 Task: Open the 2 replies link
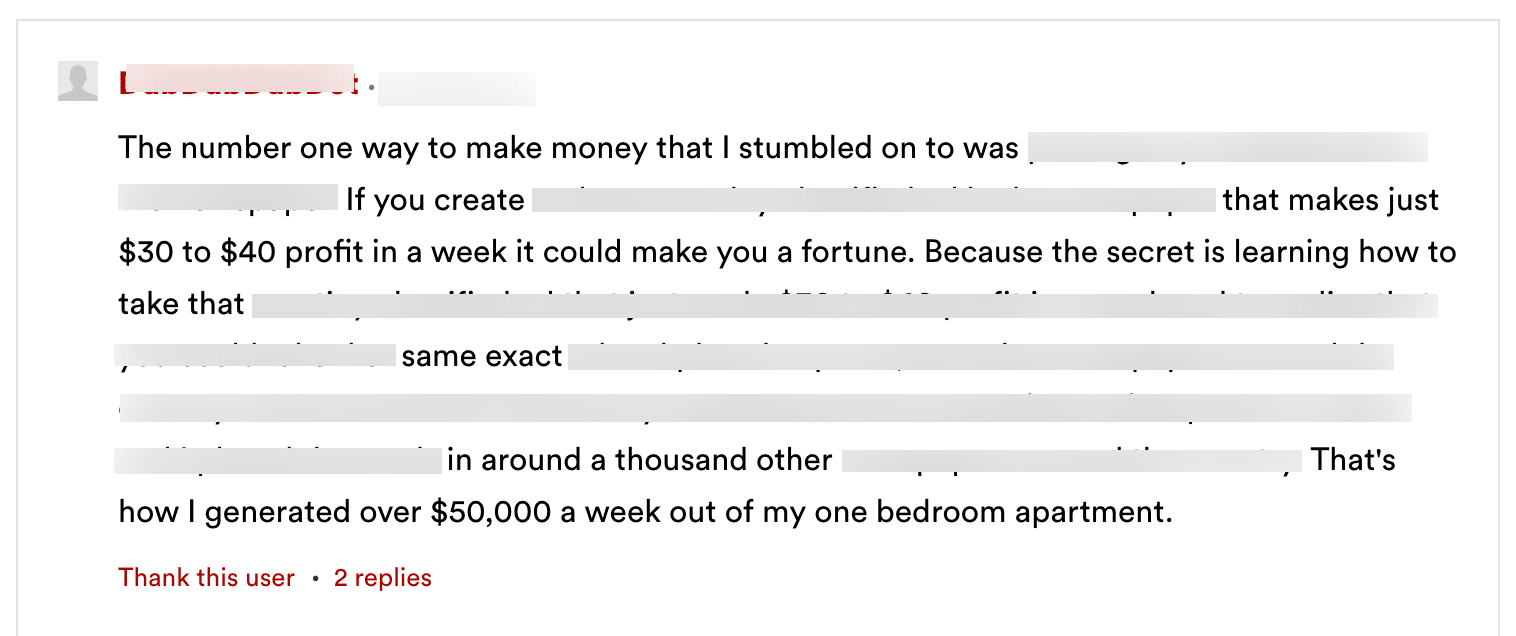point(383,578)
